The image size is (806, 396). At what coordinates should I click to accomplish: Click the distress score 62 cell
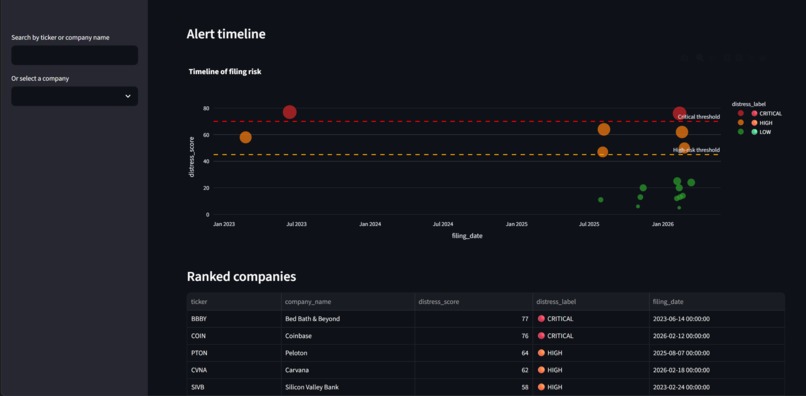(x=473, y=370)
